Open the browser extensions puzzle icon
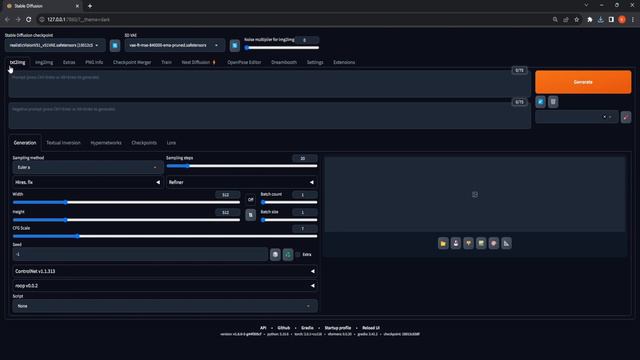 [x=589, y=19]
